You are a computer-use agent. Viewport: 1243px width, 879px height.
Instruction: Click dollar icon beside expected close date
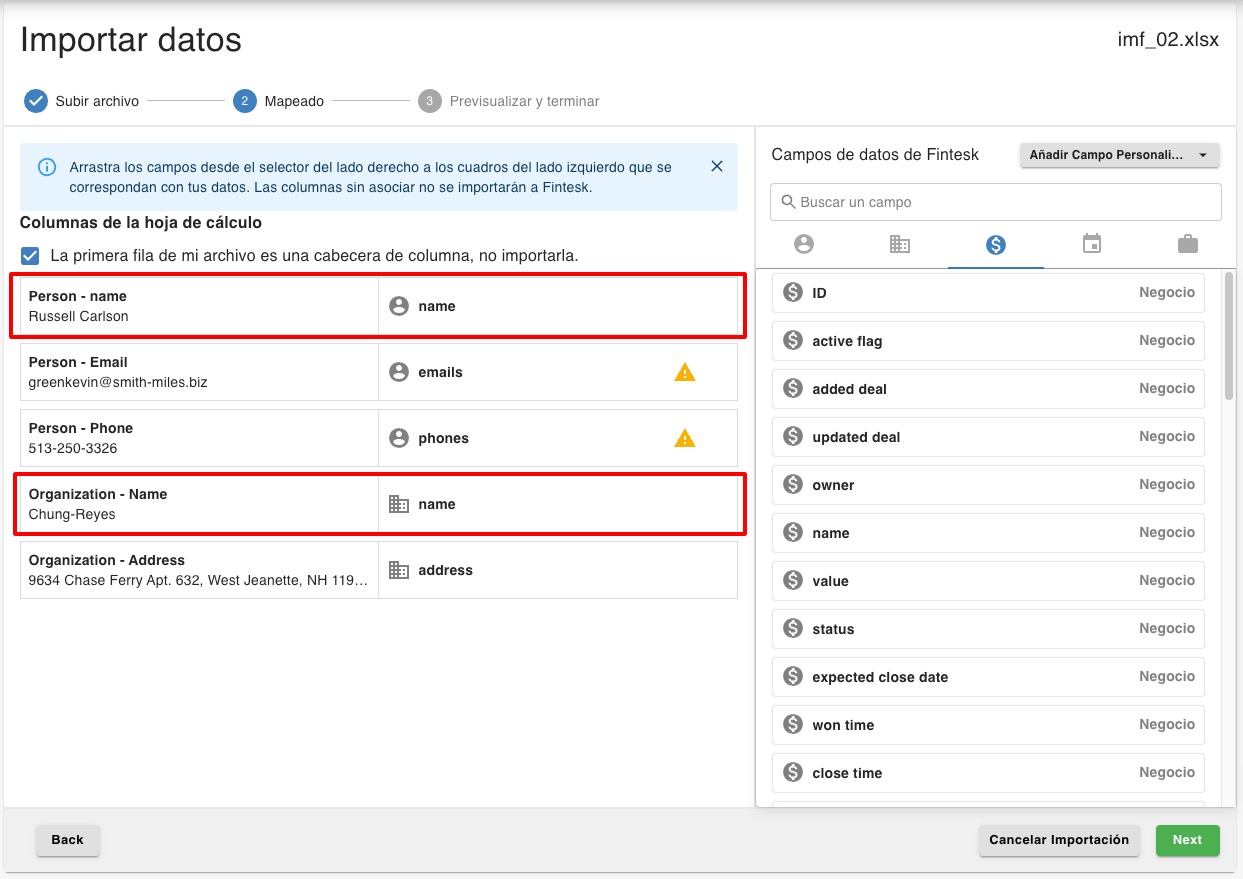tap(793, 677)
